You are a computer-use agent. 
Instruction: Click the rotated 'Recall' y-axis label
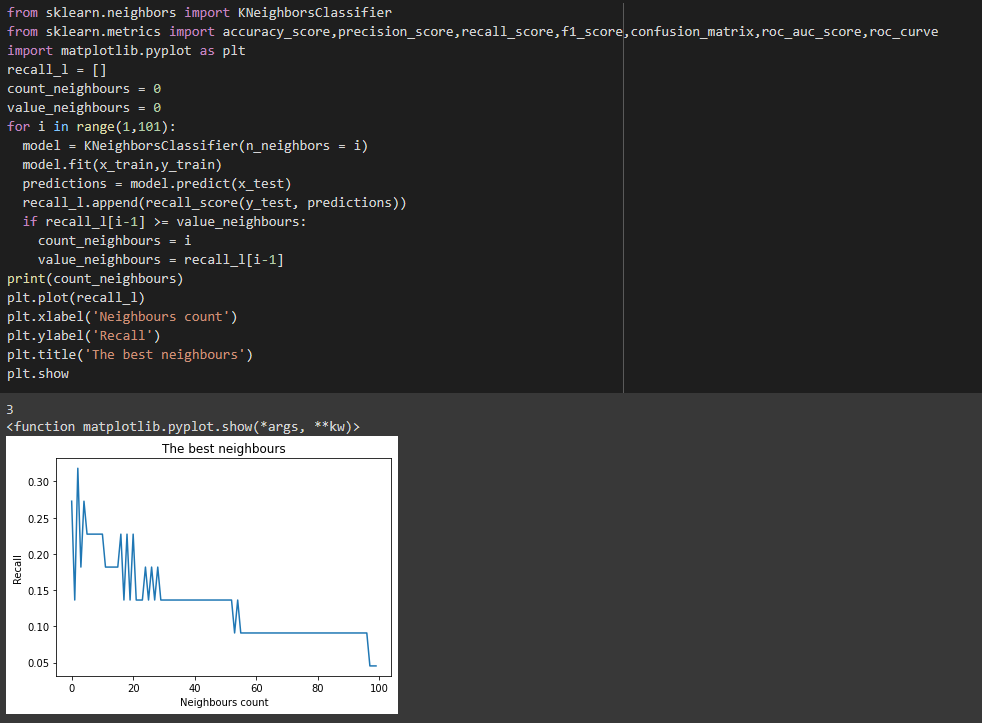pos(17,570)
